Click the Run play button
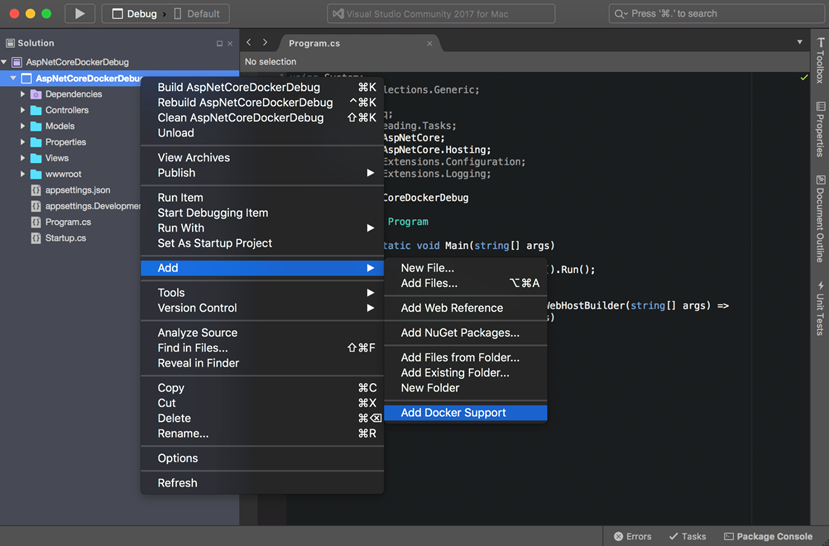 80,14
